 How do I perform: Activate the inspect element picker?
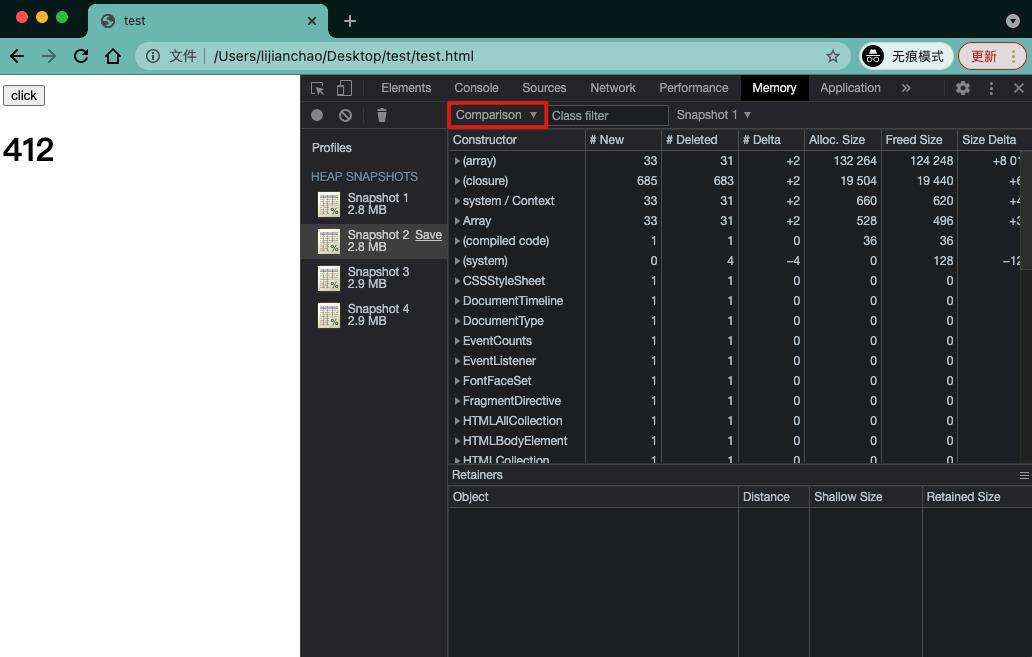(x=318, y=88)
